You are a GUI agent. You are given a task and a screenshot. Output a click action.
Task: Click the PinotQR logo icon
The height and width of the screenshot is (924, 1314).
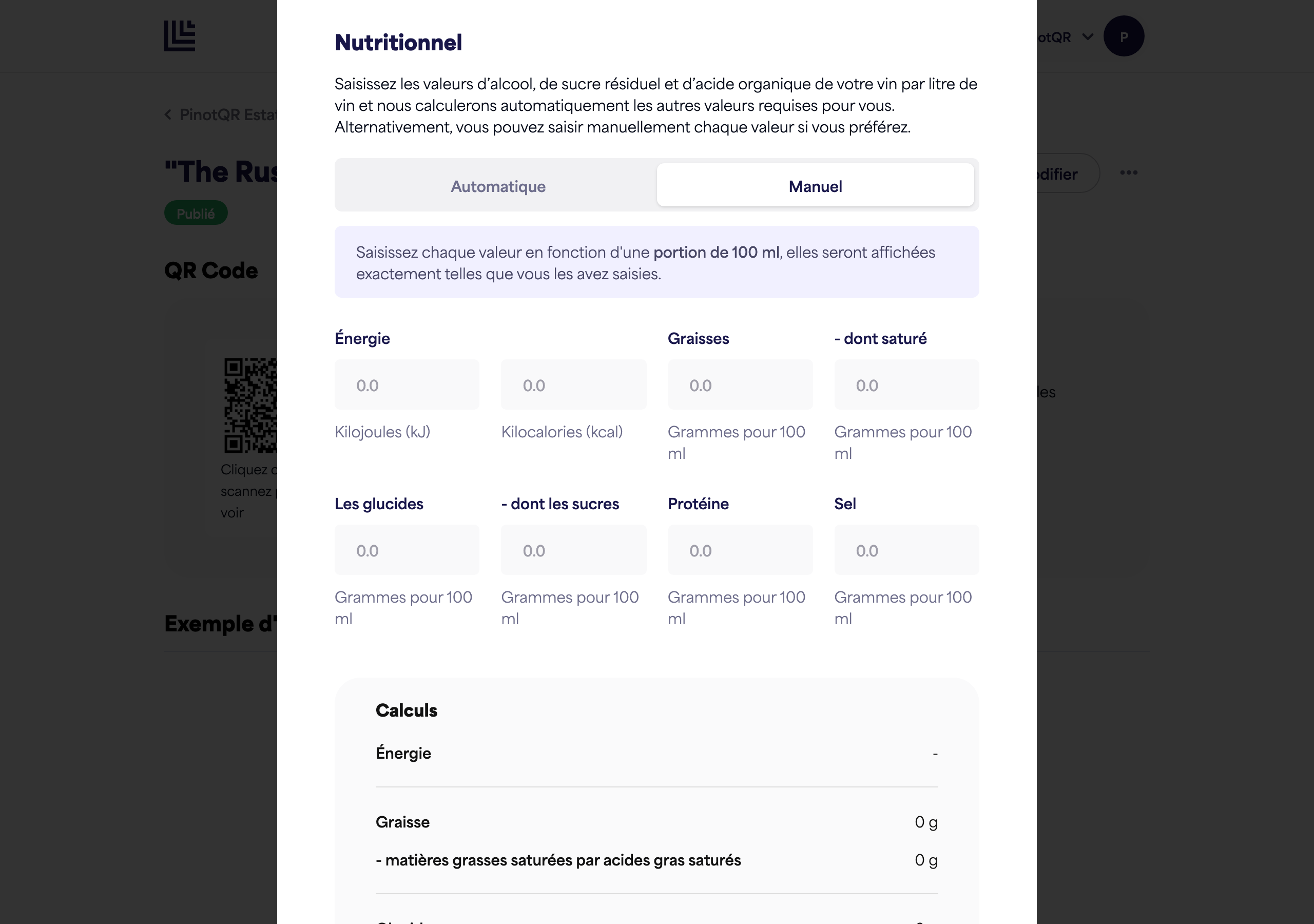pos(180,35)
